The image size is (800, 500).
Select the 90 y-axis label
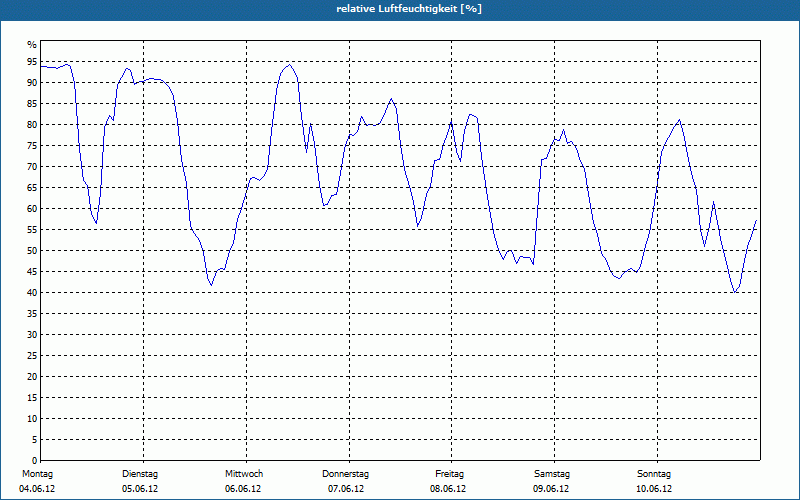(x=32, y=83)
